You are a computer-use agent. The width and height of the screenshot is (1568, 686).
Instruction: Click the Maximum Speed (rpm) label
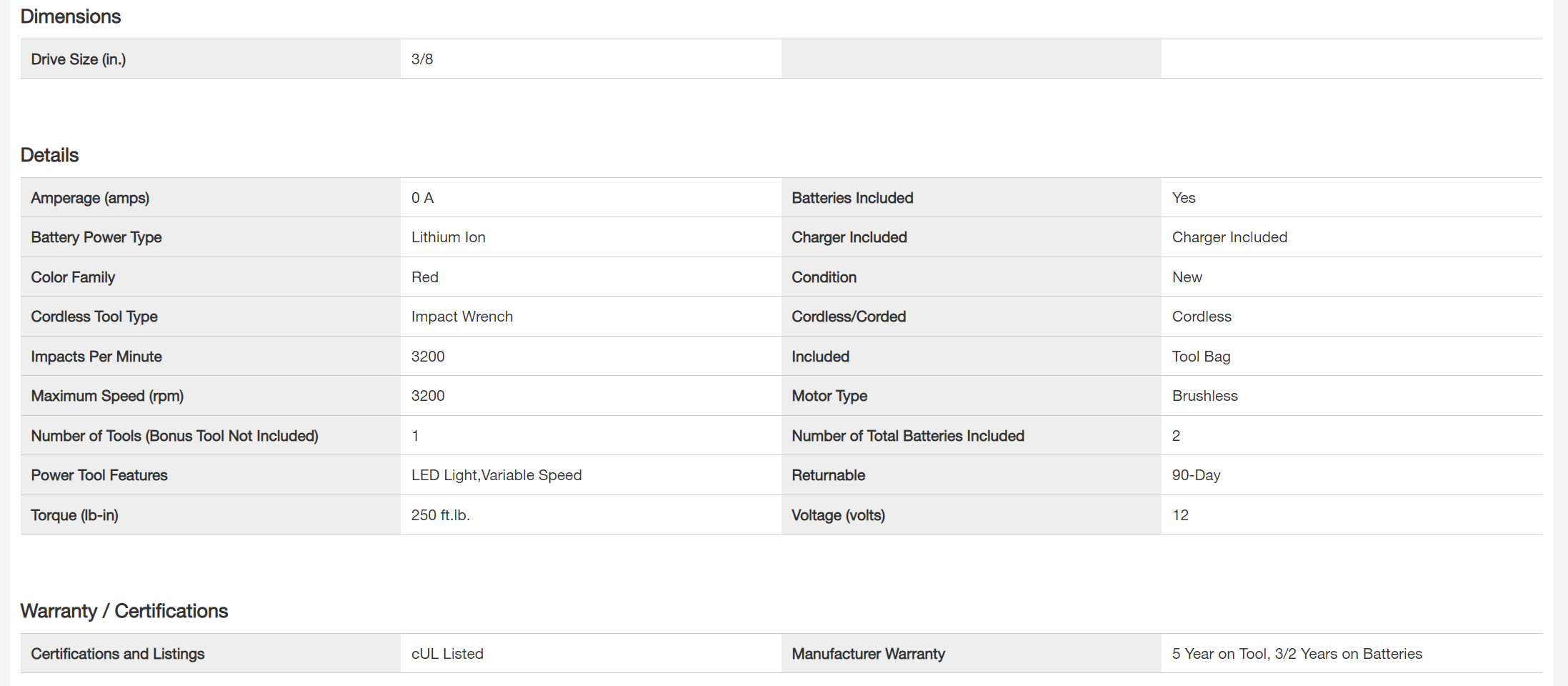pyautogui.click(x=107, y=396)
